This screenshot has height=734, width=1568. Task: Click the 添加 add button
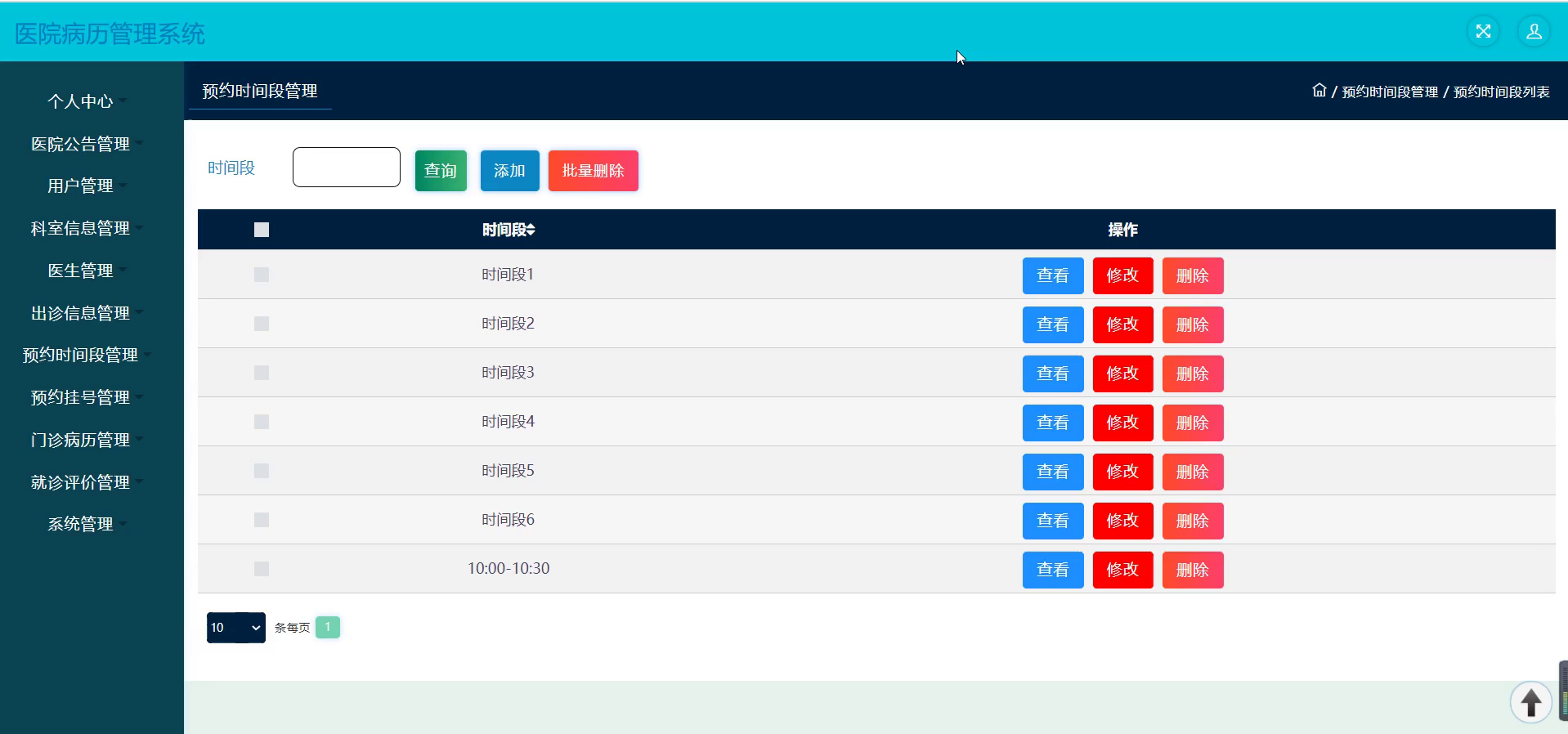pos(509,171)
